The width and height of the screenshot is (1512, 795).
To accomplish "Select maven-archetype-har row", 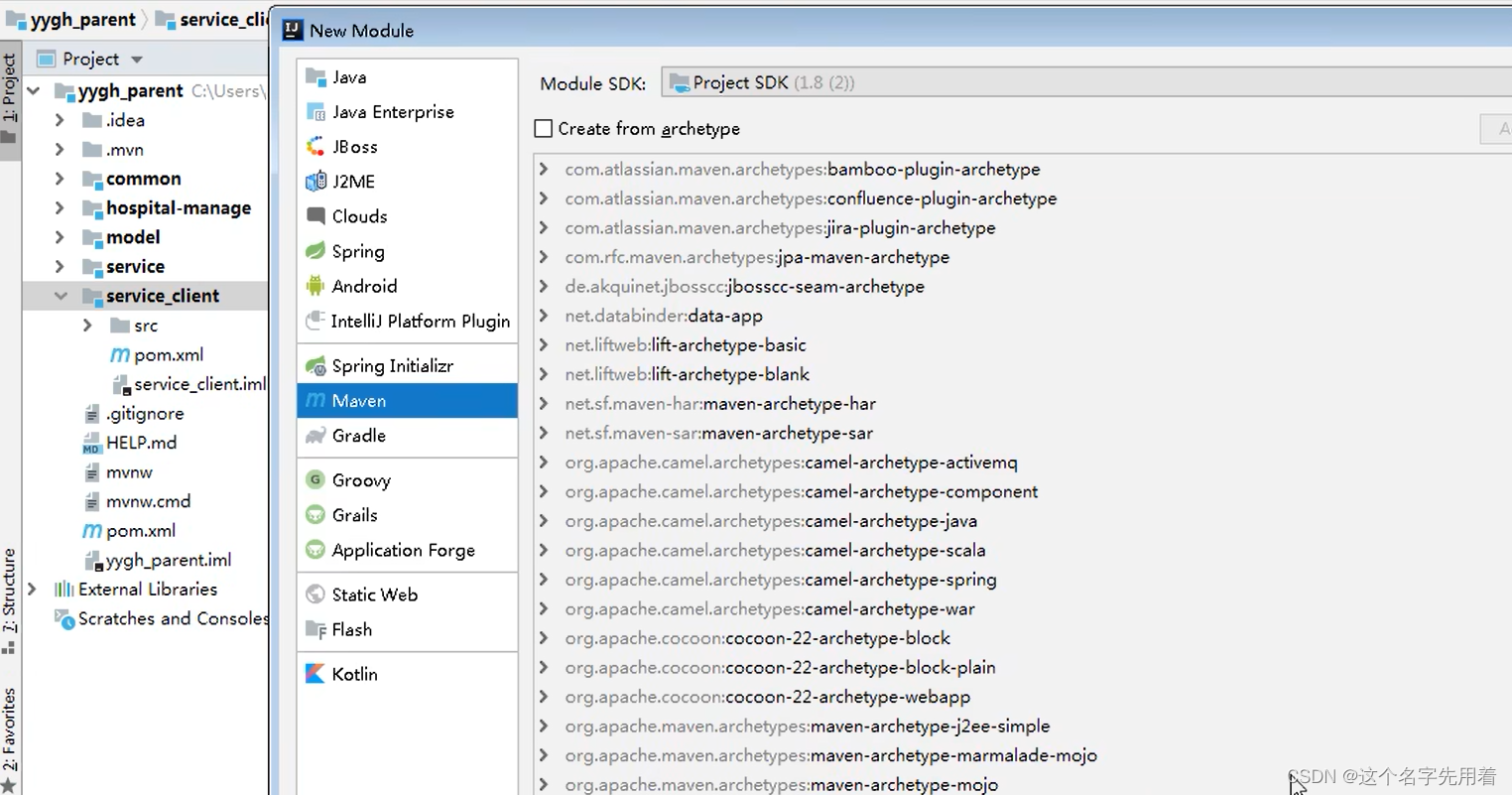I will pyautogui.click(x=720, y=404).
